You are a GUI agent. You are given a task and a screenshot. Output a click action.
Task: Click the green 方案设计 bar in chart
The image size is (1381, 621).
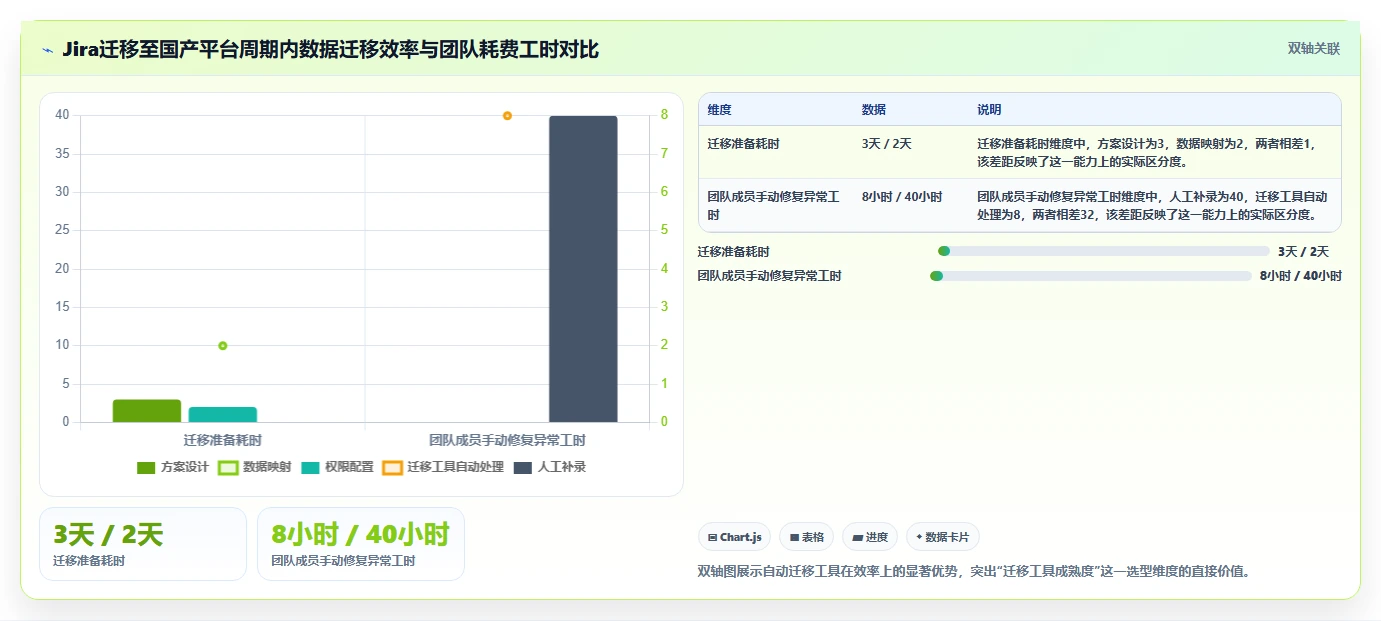click(147, 411)
